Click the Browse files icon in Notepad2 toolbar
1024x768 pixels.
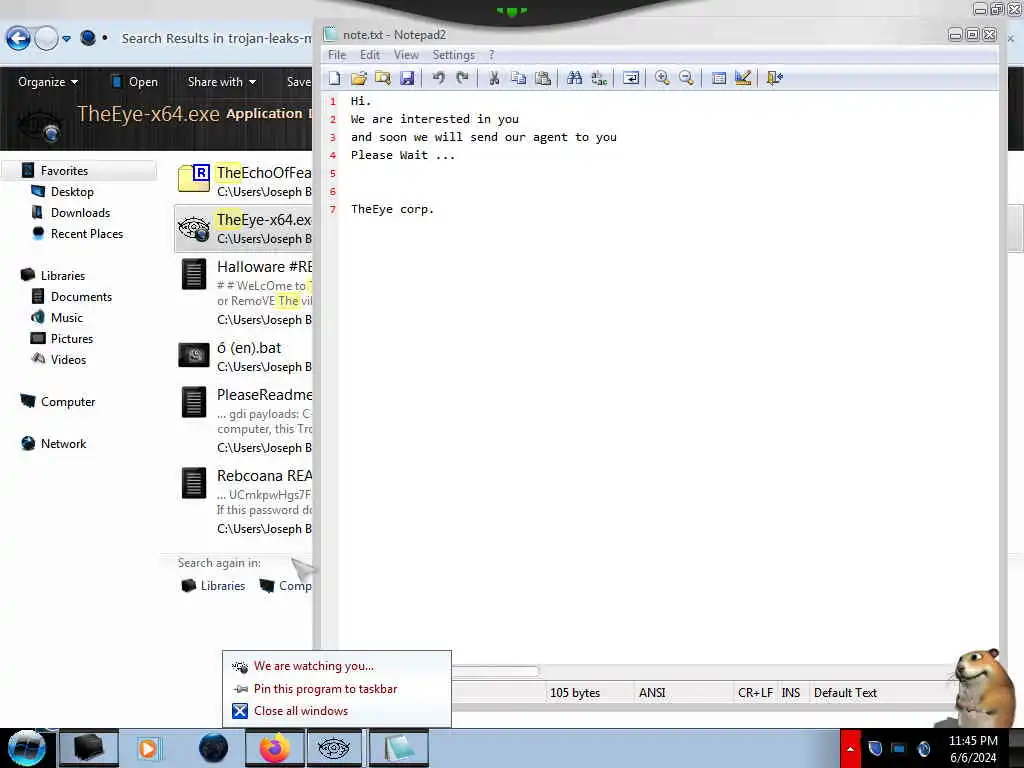pos(383,78)
